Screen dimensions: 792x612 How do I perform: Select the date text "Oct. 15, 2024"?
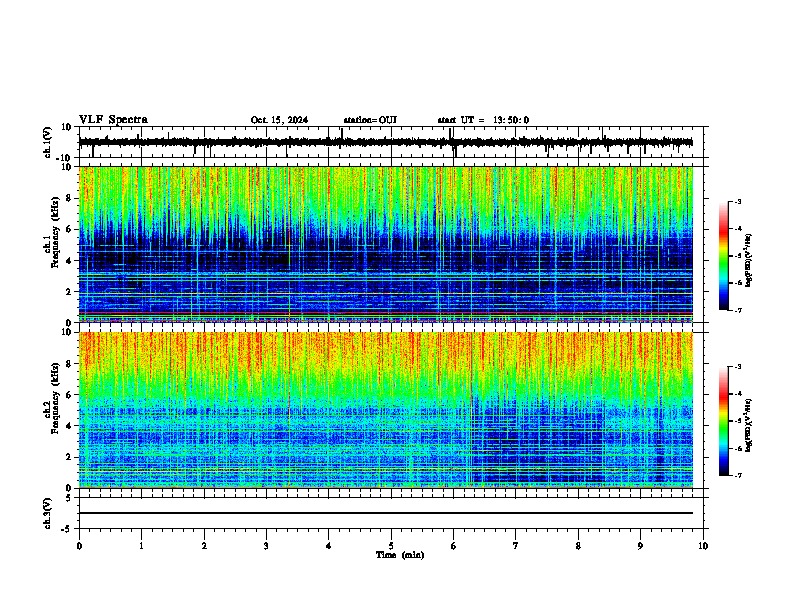click(279, 120)
